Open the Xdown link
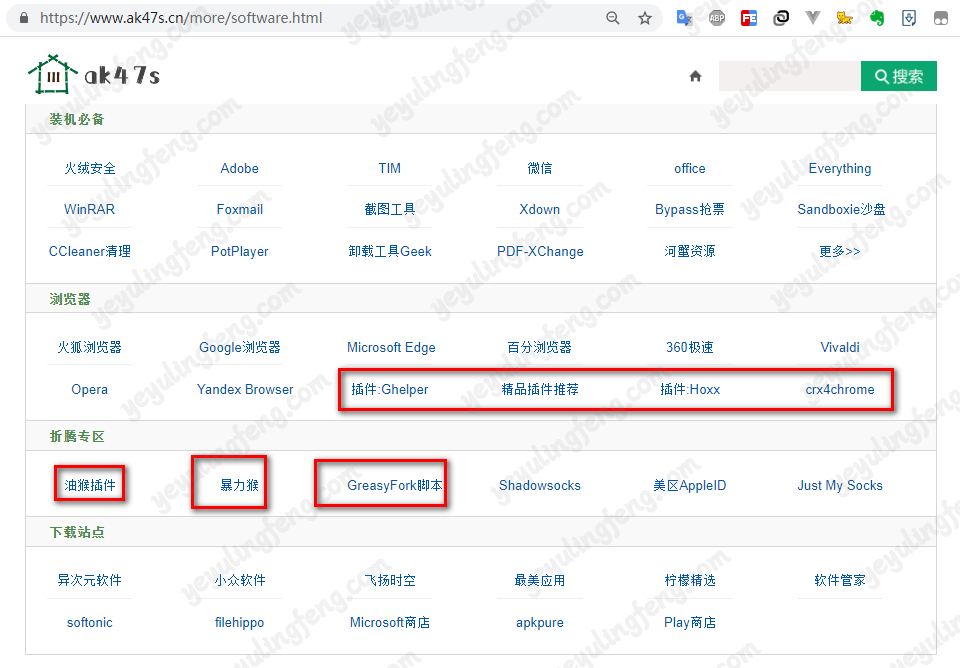Screen dimensions: 960x668 point(539,209)
